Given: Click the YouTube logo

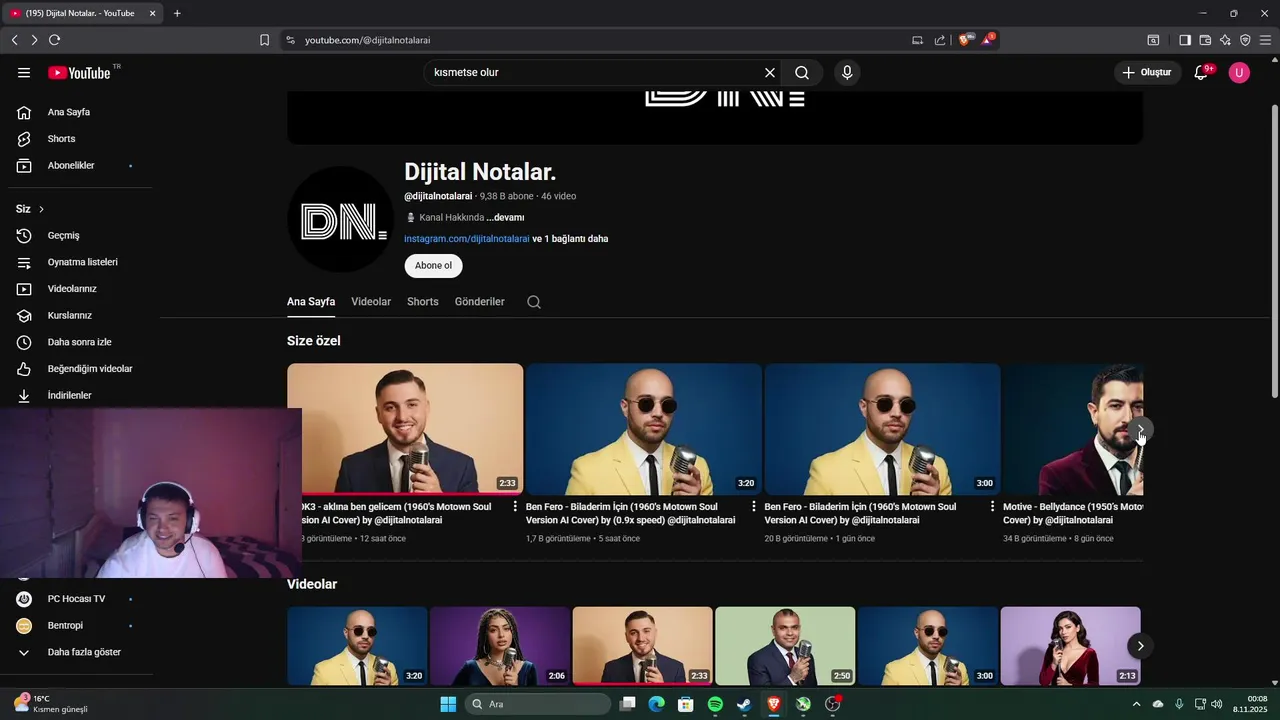Looking at the screenshot, I should pos(79,73).
